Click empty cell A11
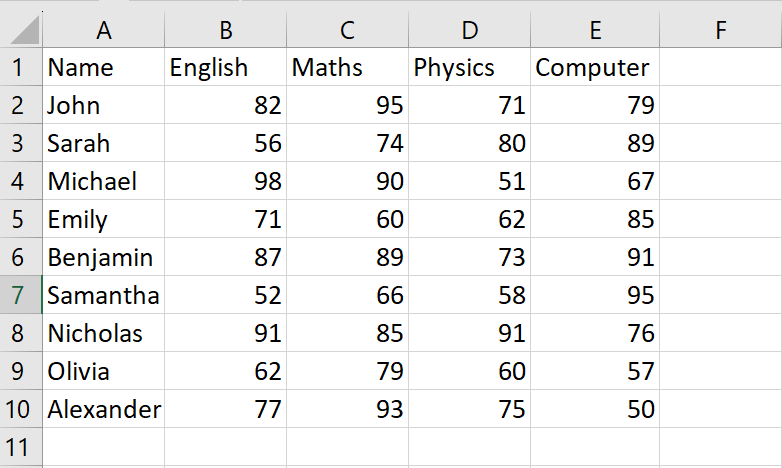 point(104,447)
